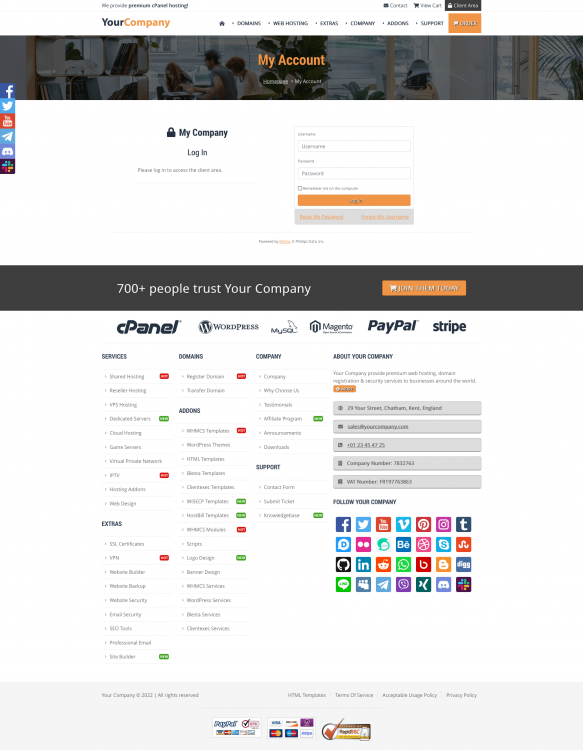Screen dimensions: 583x750
Task: Click the Pinterest icon in footer
Action: [423, 524]
